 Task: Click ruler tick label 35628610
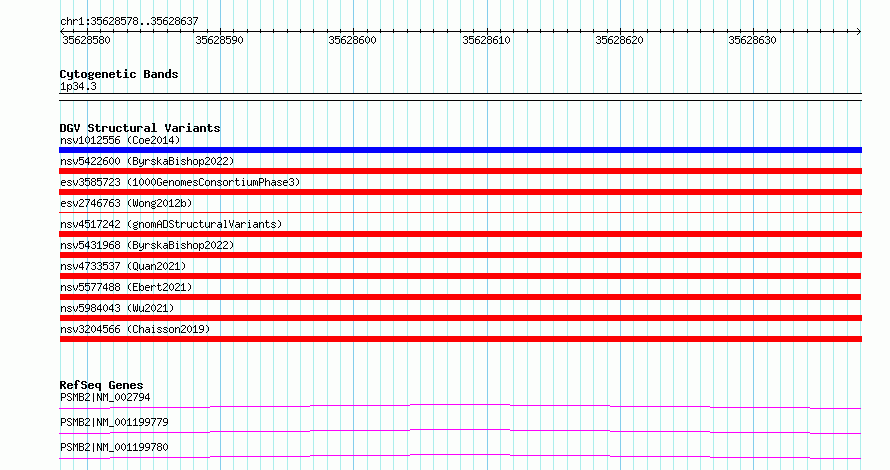point(486,40)
